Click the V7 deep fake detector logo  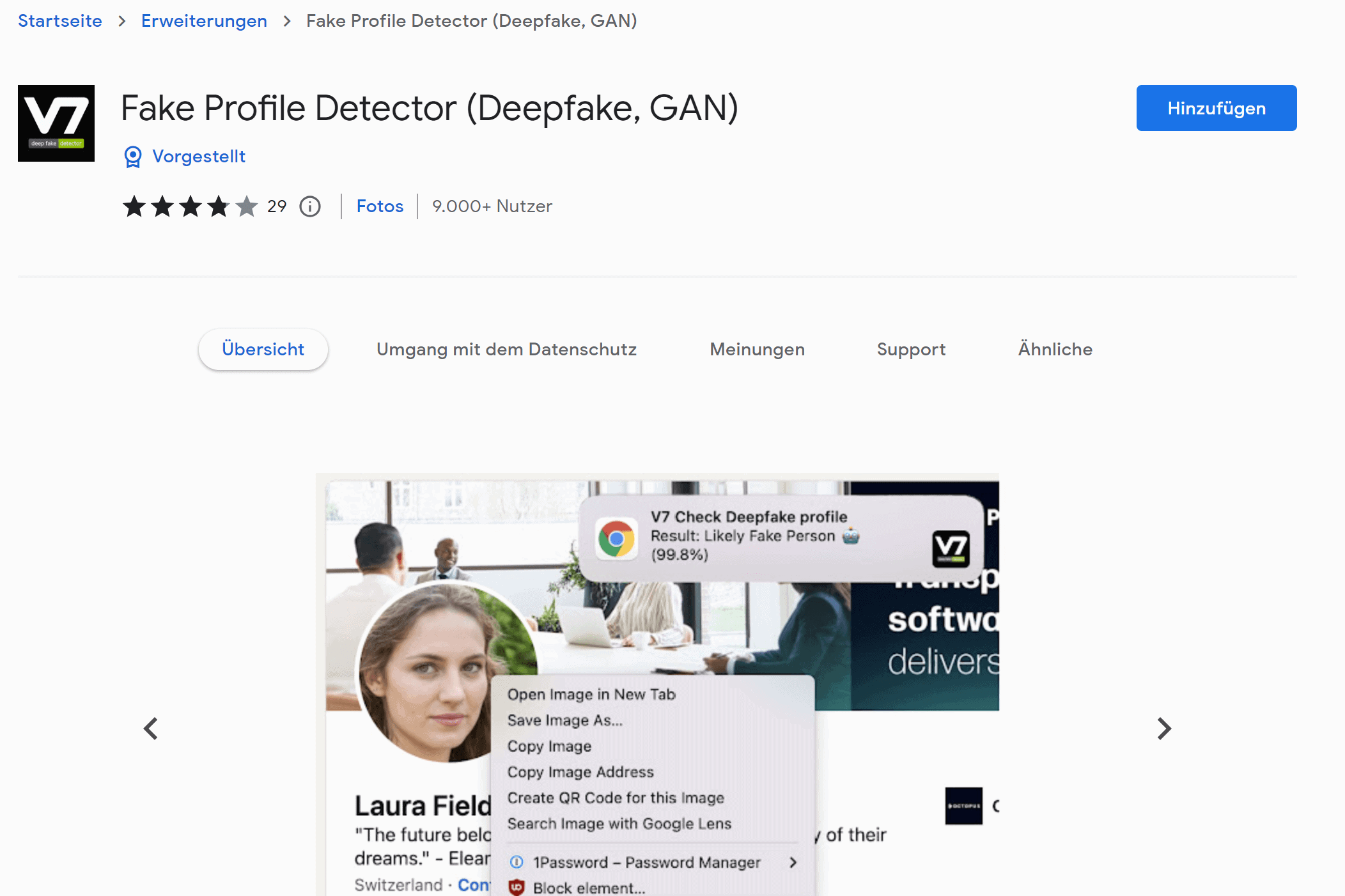click(56, 123)
